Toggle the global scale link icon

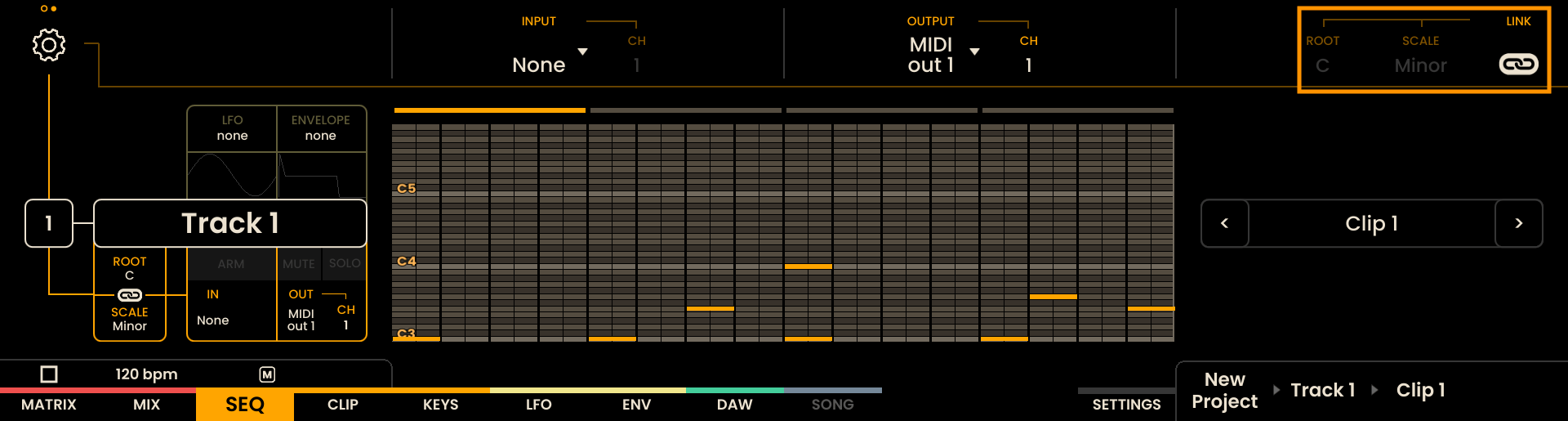1518,65
